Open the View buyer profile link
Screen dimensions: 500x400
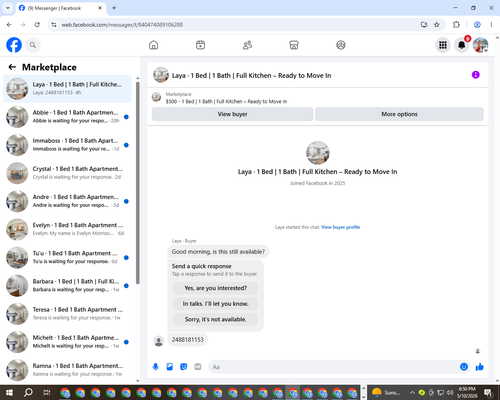point(340,227)
